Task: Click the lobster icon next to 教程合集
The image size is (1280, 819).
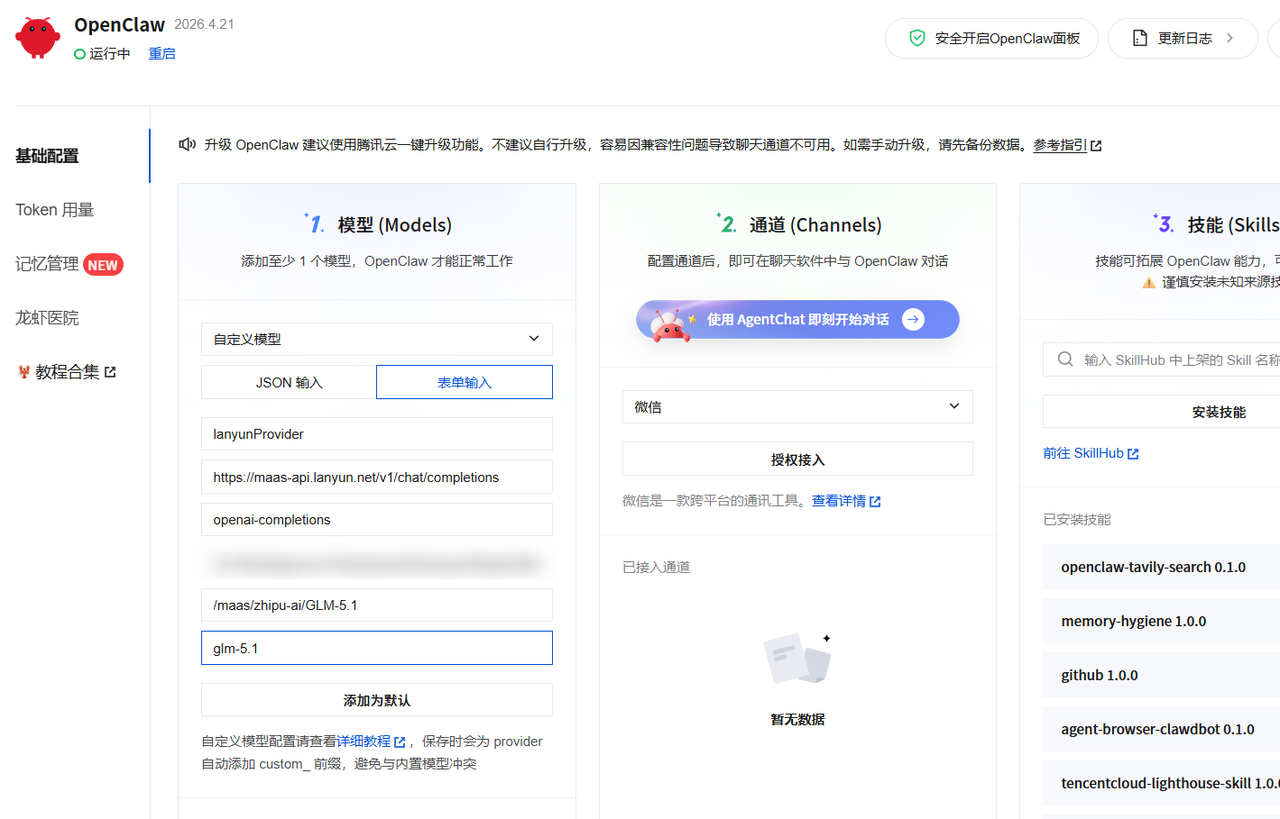Action: (24, 372)
